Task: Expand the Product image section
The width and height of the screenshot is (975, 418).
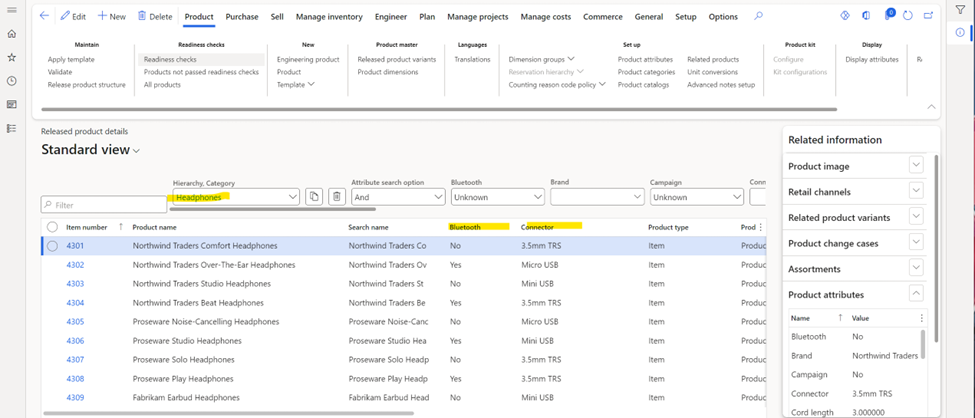Action: [916, 165]
